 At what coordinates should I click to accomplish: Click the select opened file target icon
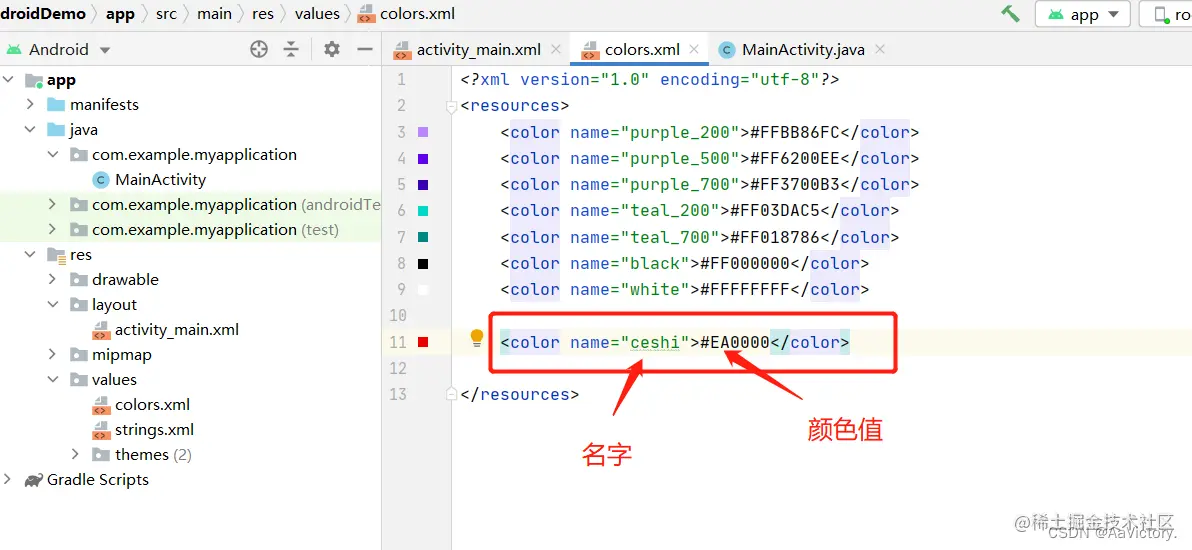(259, 49)
